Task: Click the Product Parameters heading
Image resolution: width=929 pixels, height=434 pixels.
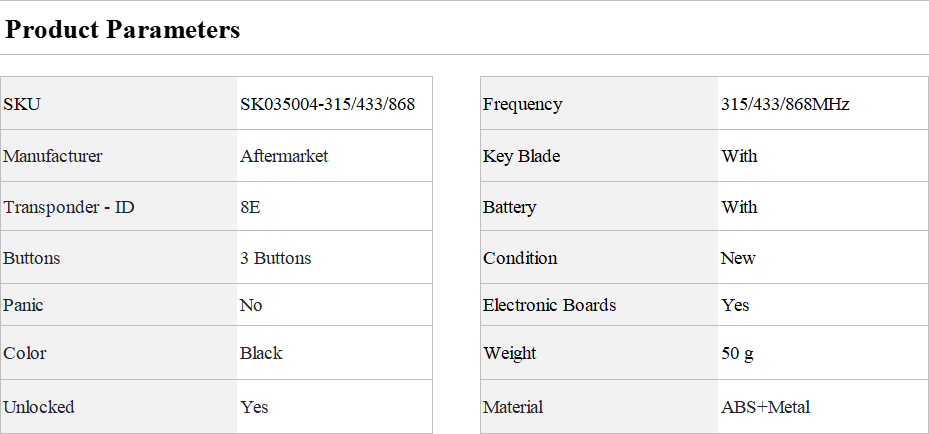Action: [x=123, y=30]
